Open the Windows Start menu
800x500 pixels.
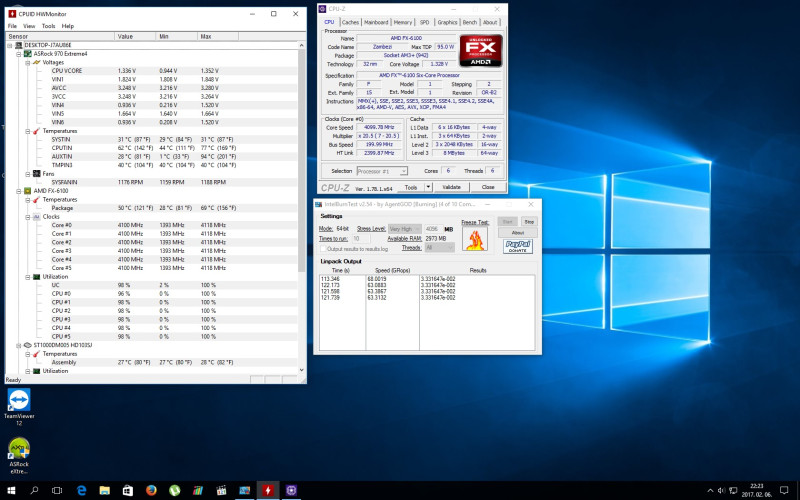11,491
